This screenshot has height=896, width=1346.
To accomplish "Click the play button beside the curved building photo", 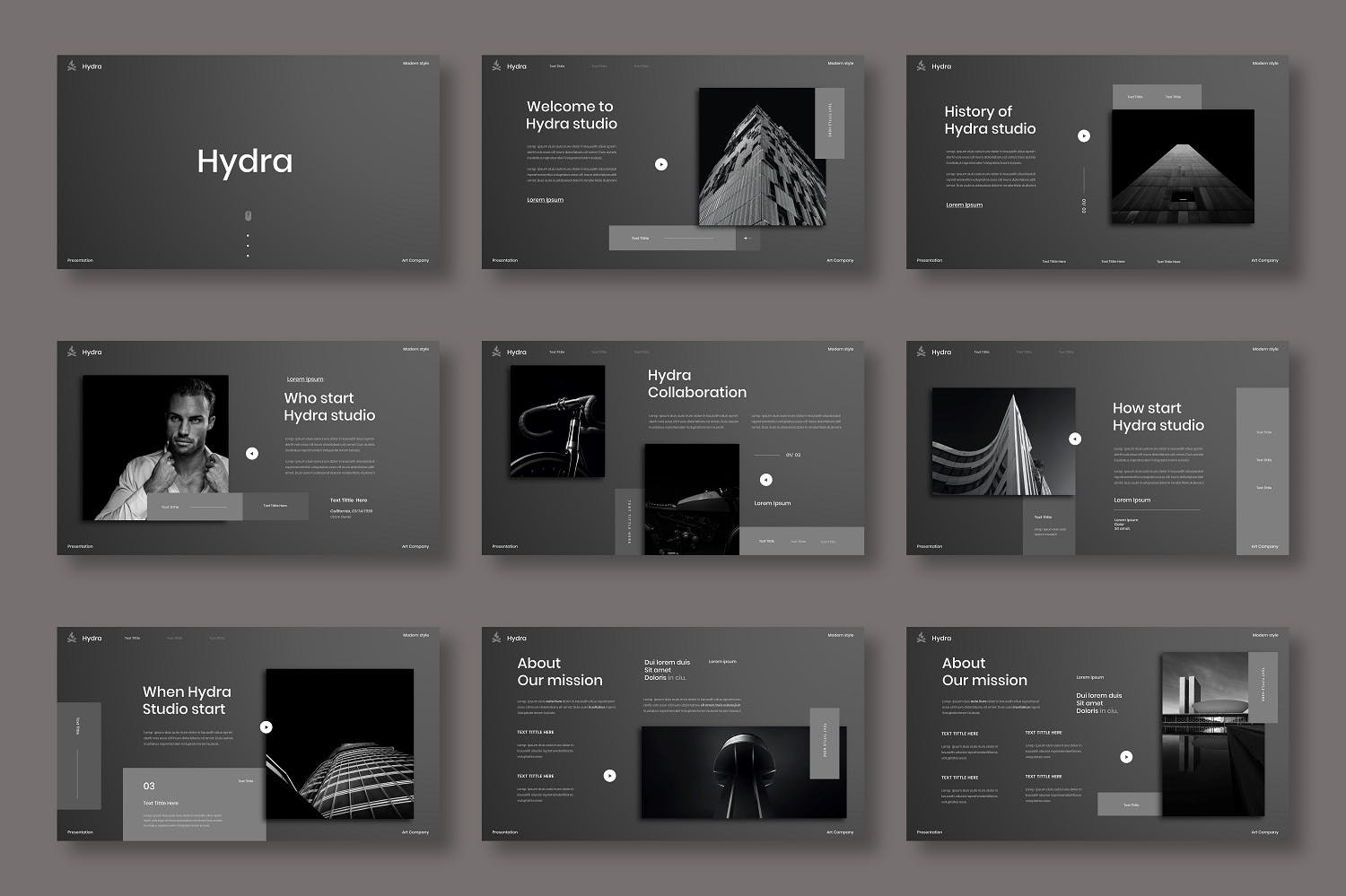I will (x=1075, y=439).
